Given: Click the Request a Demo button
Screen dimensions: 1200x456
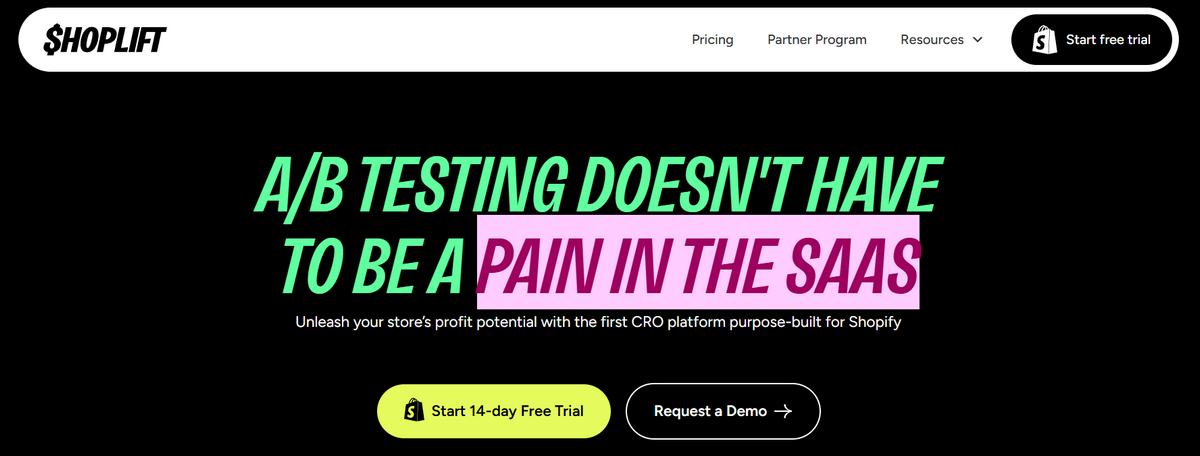Looking at the screenshot, I should pyautogui.click(x=722, y=411).
